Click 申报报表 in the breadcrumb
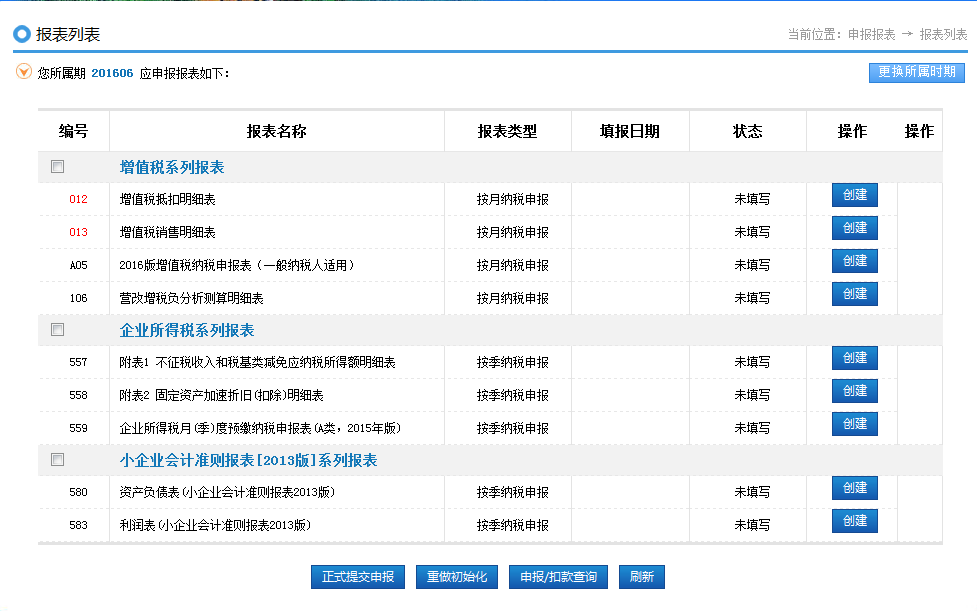 [872, 34]
